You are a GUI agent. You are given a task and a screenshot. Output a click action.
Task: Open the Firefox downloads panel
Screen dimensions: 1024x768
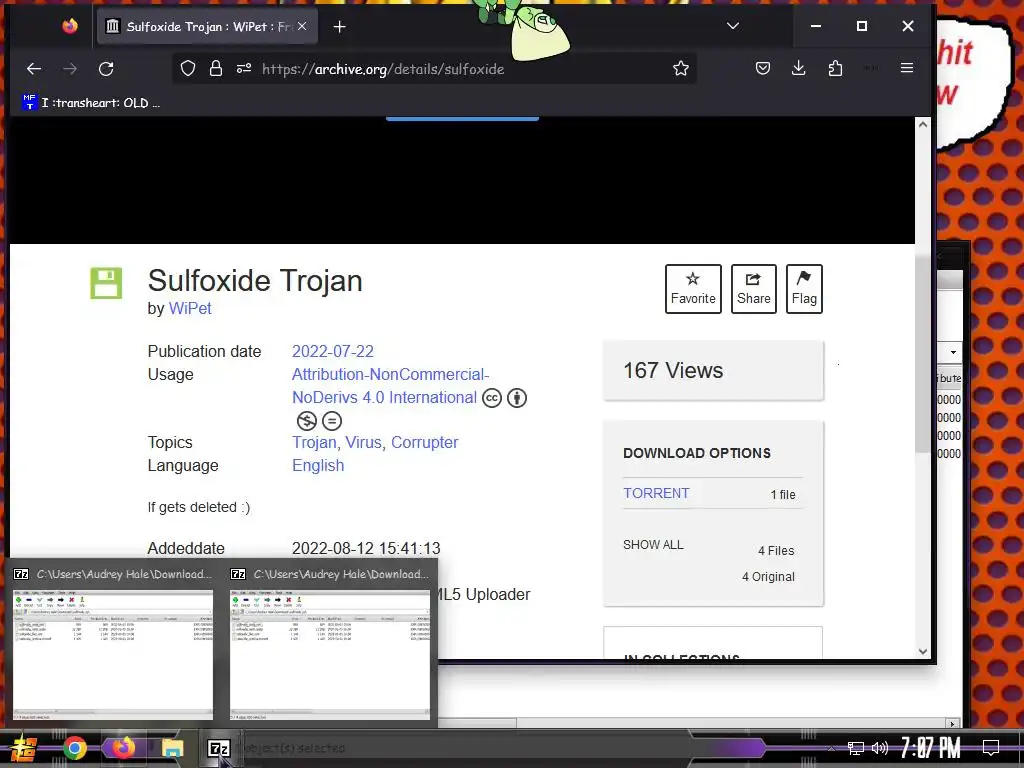(799, 68)
